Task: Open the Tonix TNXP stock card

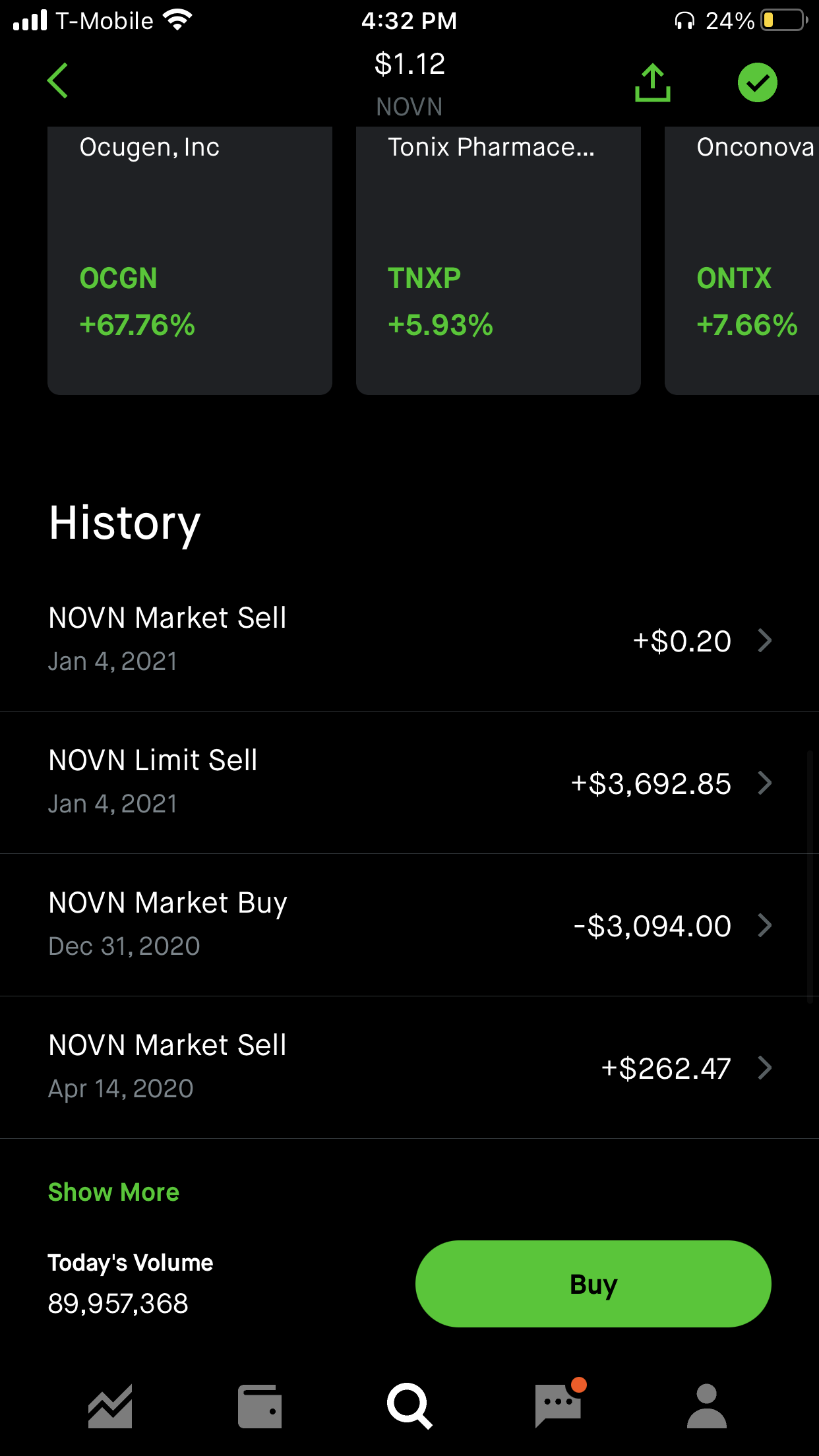Action: [x=499, y=260]
